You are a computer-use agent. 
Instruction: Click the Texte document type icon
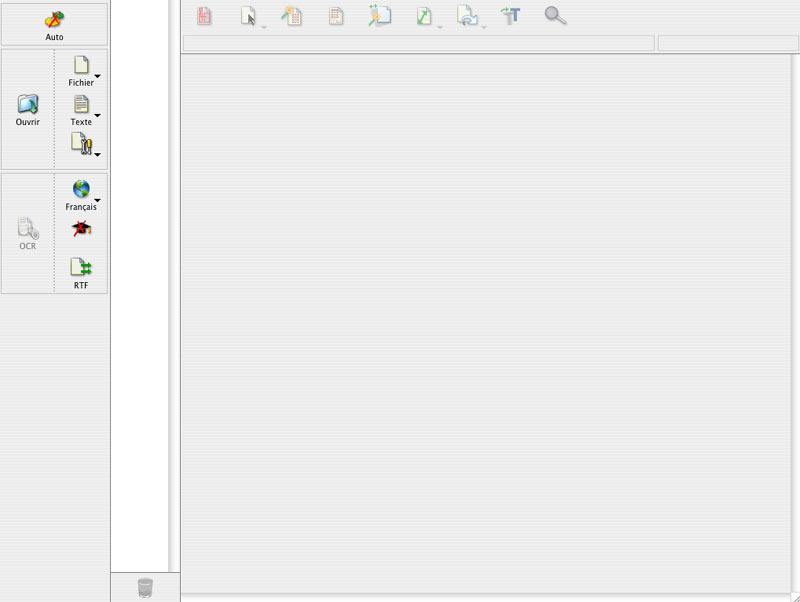81,105
